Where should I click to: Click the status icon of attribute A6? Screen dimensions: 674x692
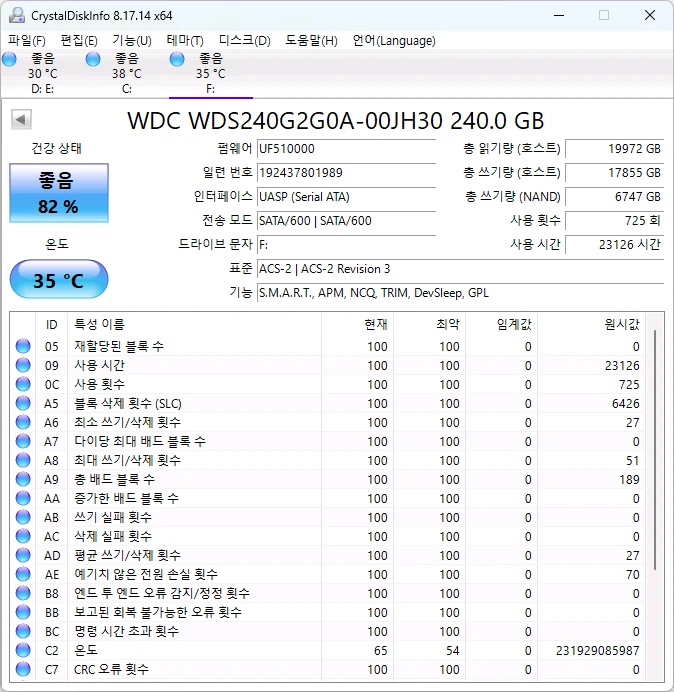pos(23,422)
